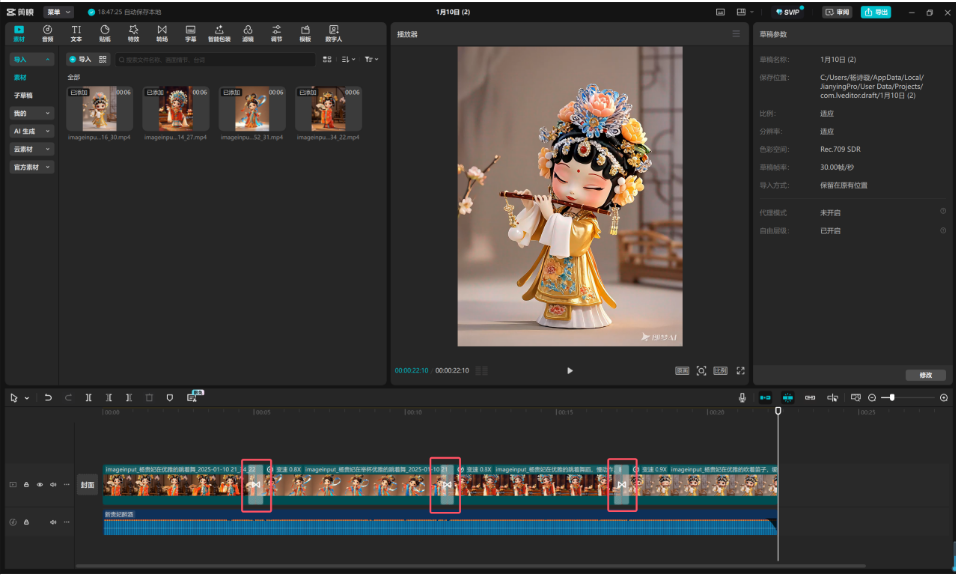Toggle auto snapping in the timeline
This screenshot has height=575, width=956.
tap(788, 398)
